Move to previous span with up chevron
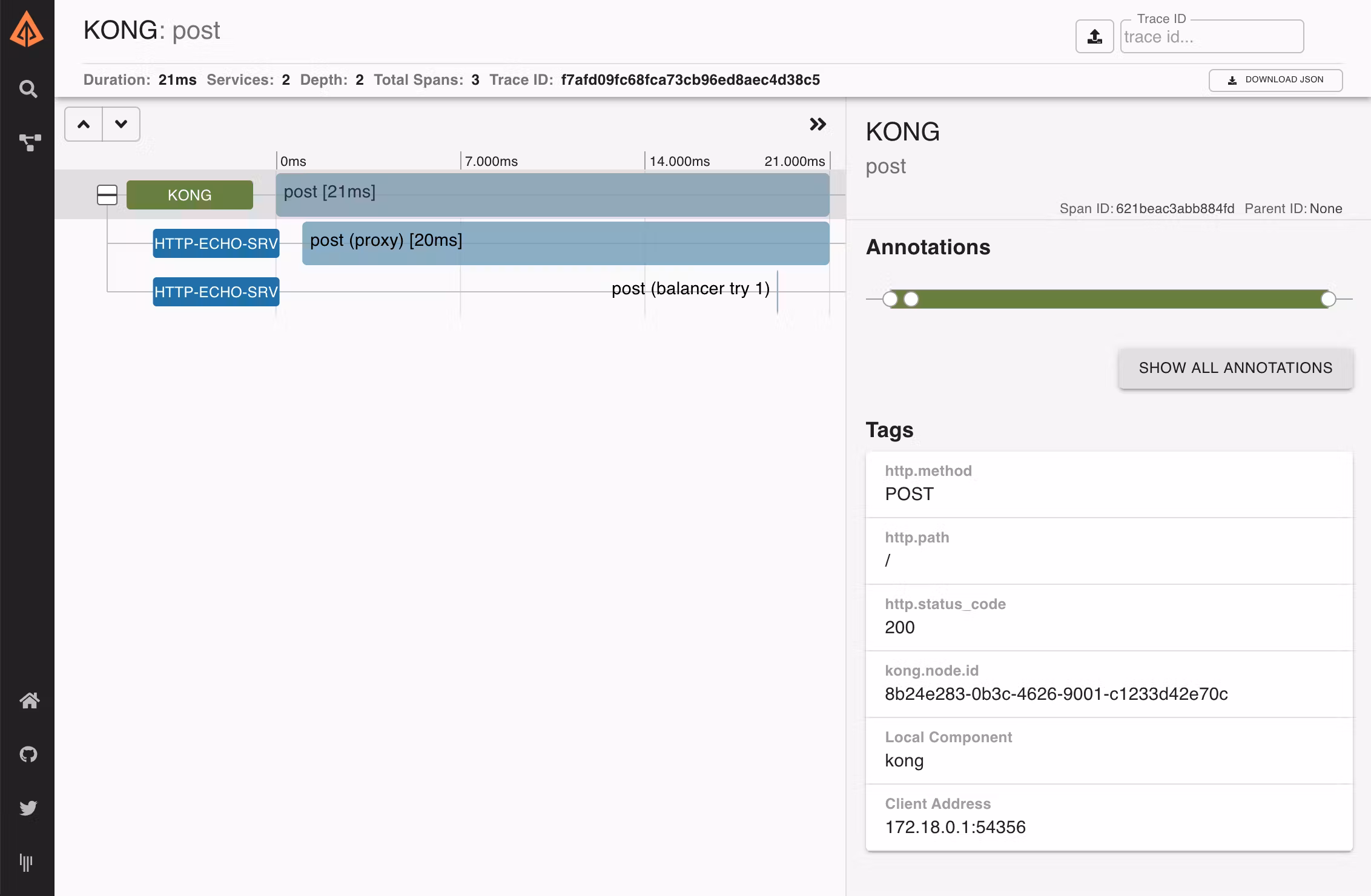The image size is (1371, 896). tap(84, 124)
